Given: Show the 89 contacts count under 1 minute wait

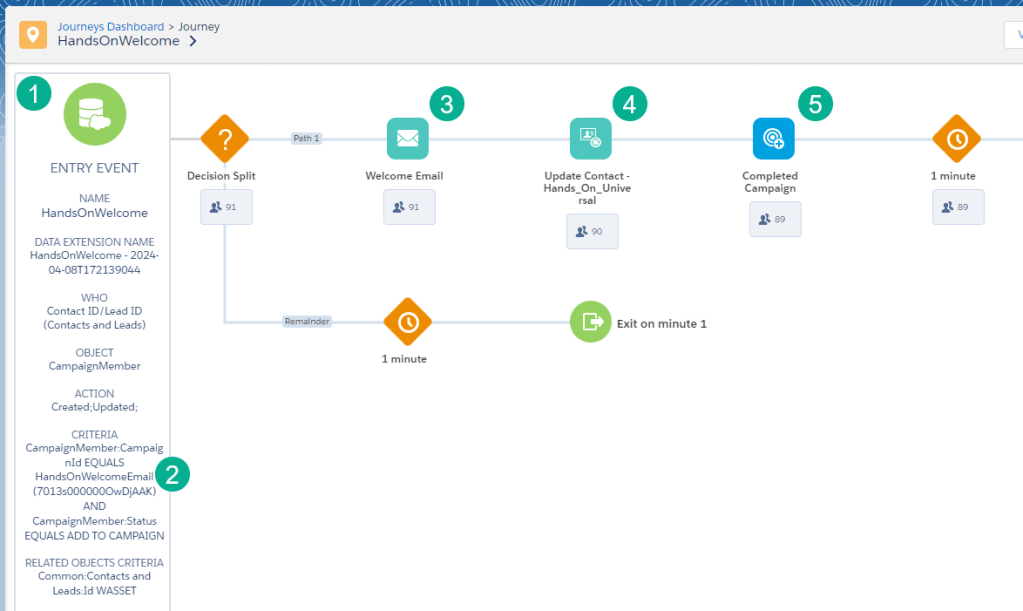Looking at the screenshot, I should (x=958, y=207).
